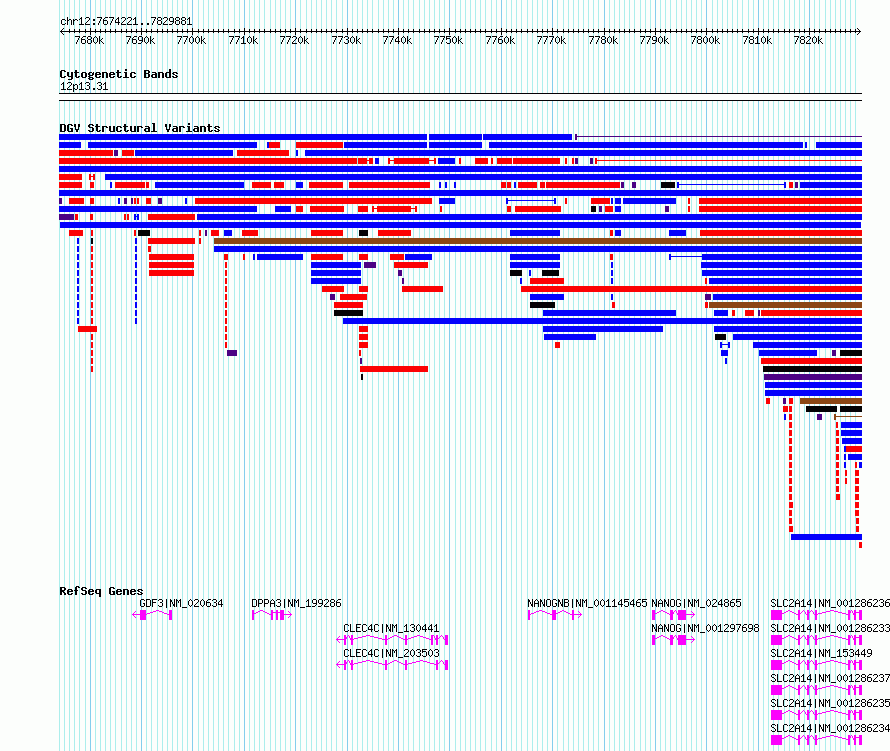Screen dimensions: 890x751
Task: Click the chr12:7674221..7829881 region label
Action: click(126, 22)
